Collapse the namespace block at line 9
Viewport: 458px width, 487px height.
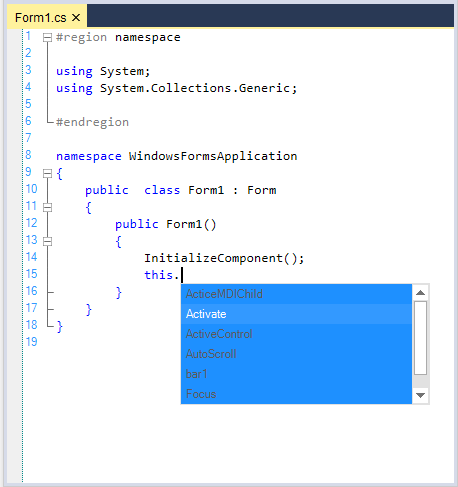(x=47, y=173)
